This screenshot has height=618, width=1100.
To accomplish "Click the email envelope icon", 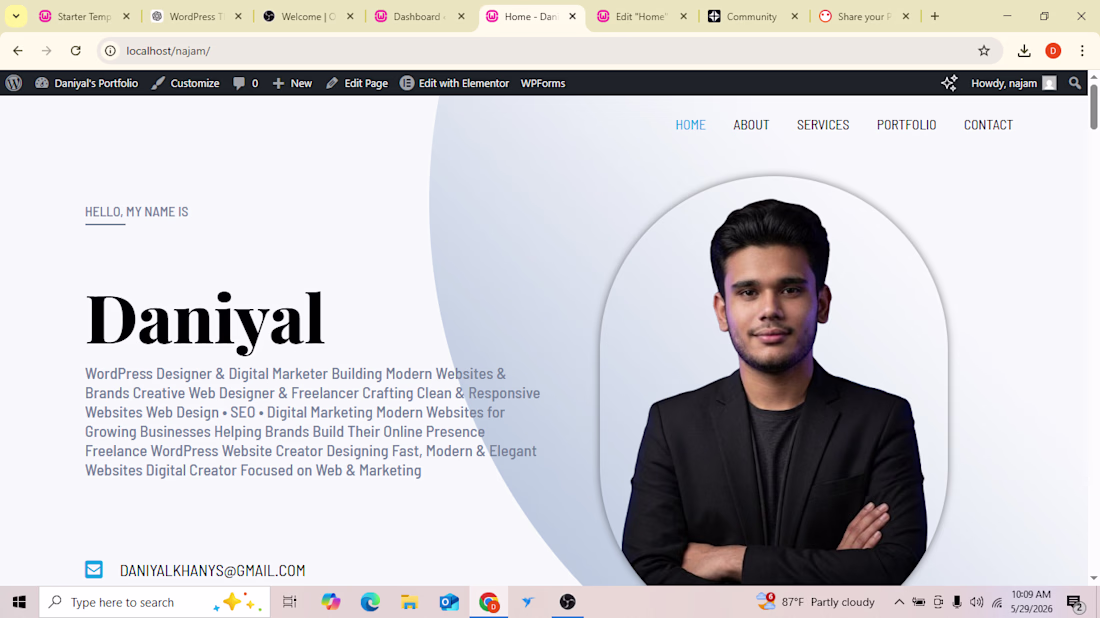I will click(x=94, y=569).
